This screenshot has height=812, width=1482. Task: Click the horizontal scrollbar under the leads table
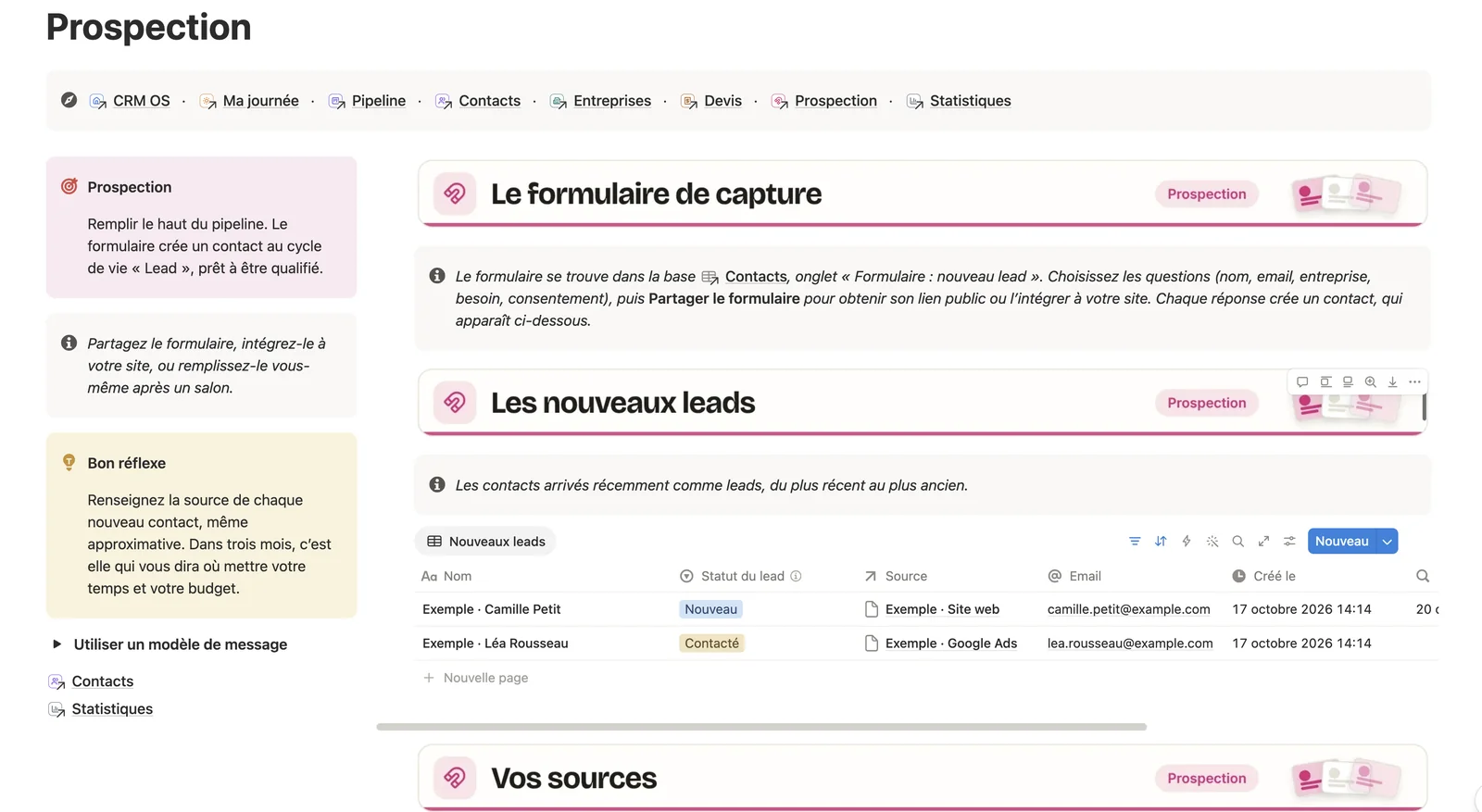click(761, 727)
